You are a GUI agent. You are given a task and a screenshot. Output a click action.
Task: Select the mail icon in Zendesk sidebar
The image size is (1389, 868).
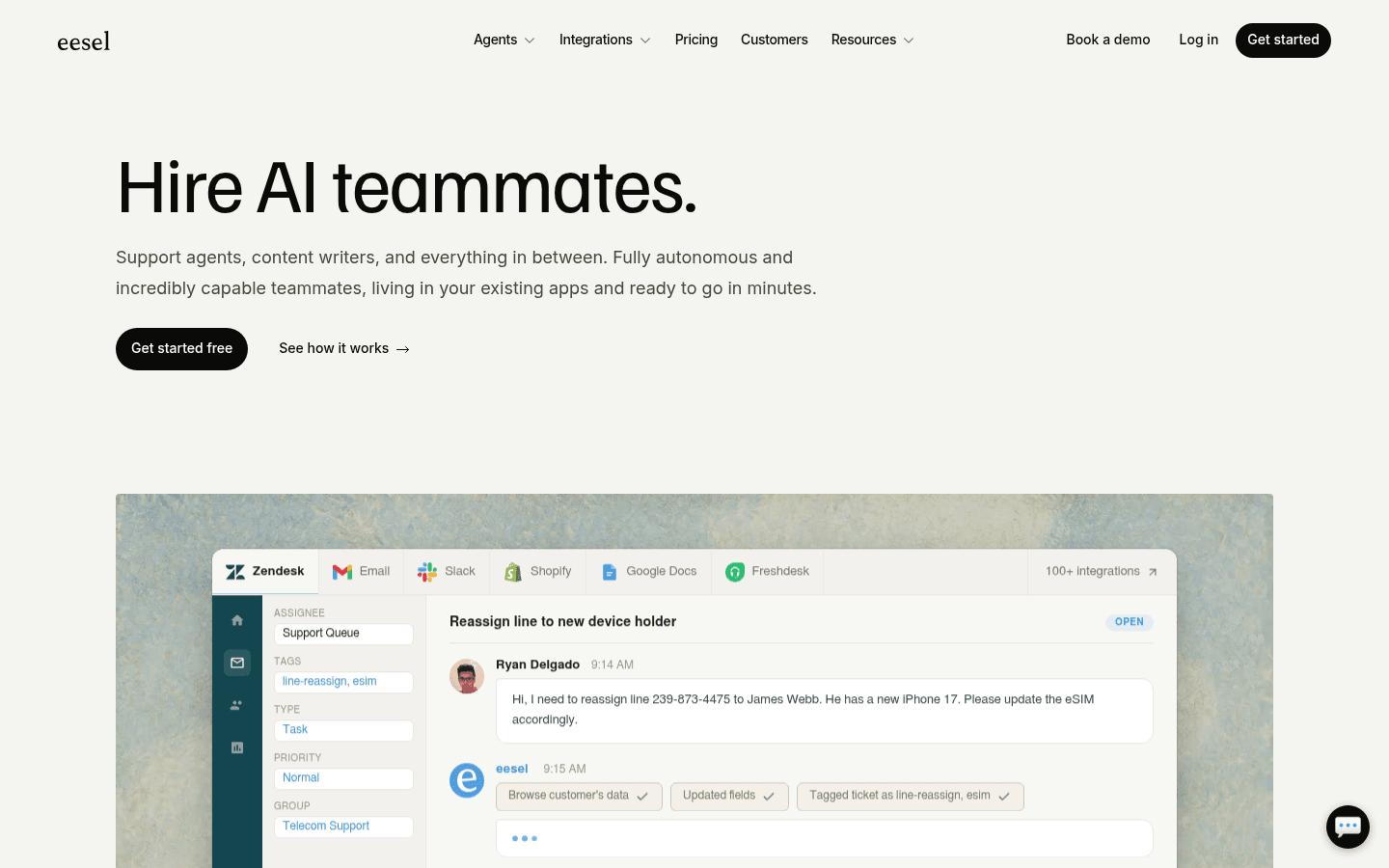pyautogui.click(x=237, y=663)
